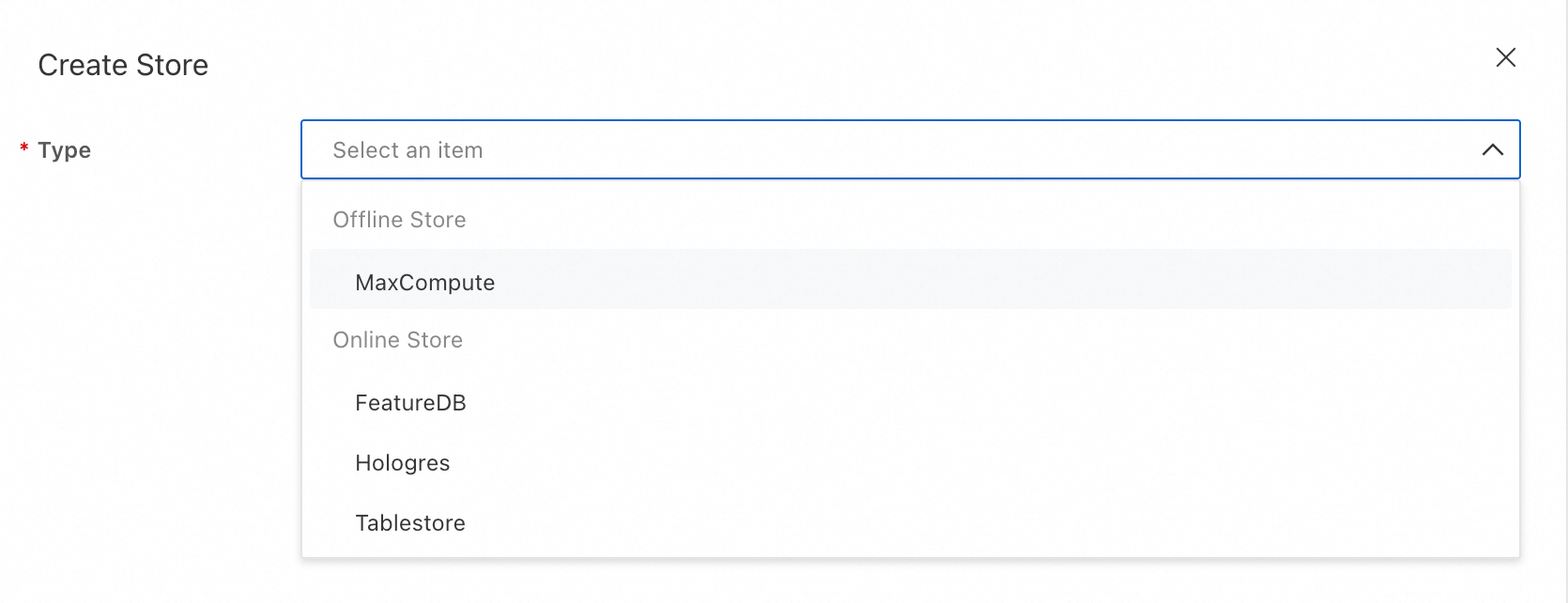Select Tablestore online store option
The height and width of the screenshot is (603, 1568).
tap(409, 523)
